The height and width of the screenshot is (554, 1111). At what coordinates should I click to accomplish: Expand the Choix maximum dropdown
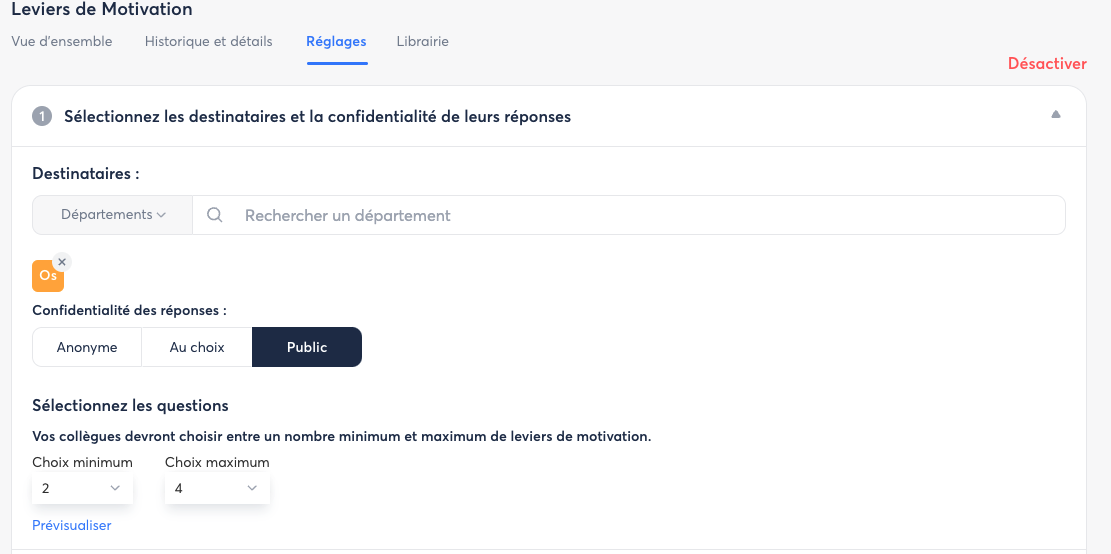click(x=216, y=488)
